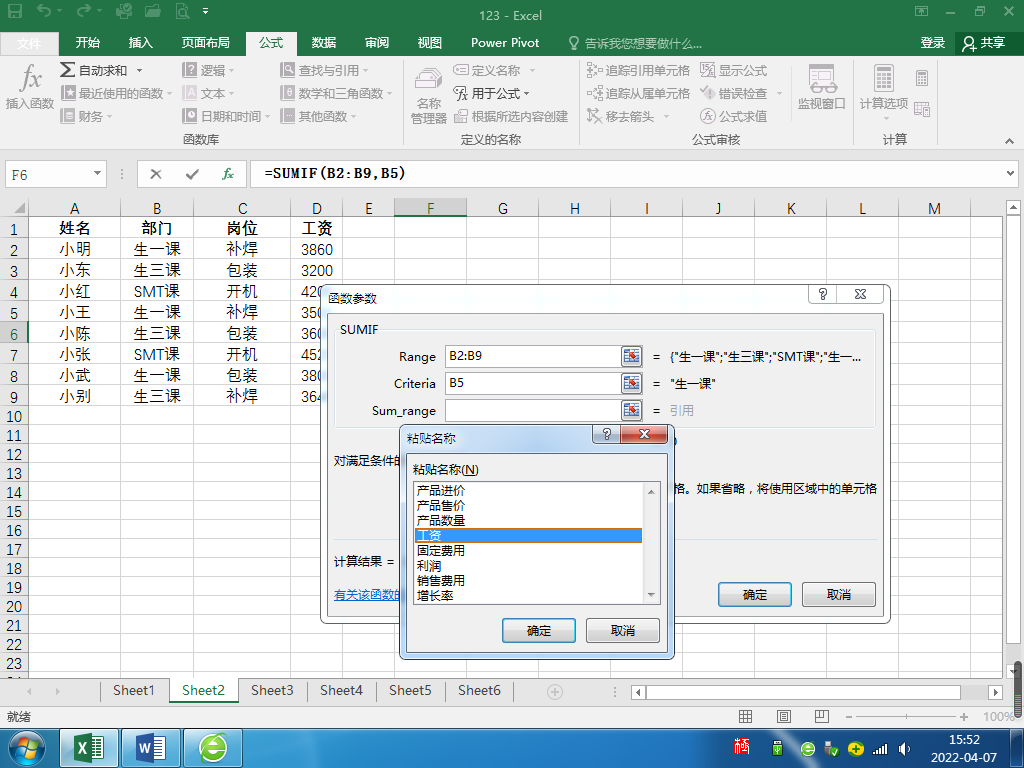Viewport: 1024px width, 768px height.
Task: Open the Watch Window 监视窗口
Action: tap(822, 87)
